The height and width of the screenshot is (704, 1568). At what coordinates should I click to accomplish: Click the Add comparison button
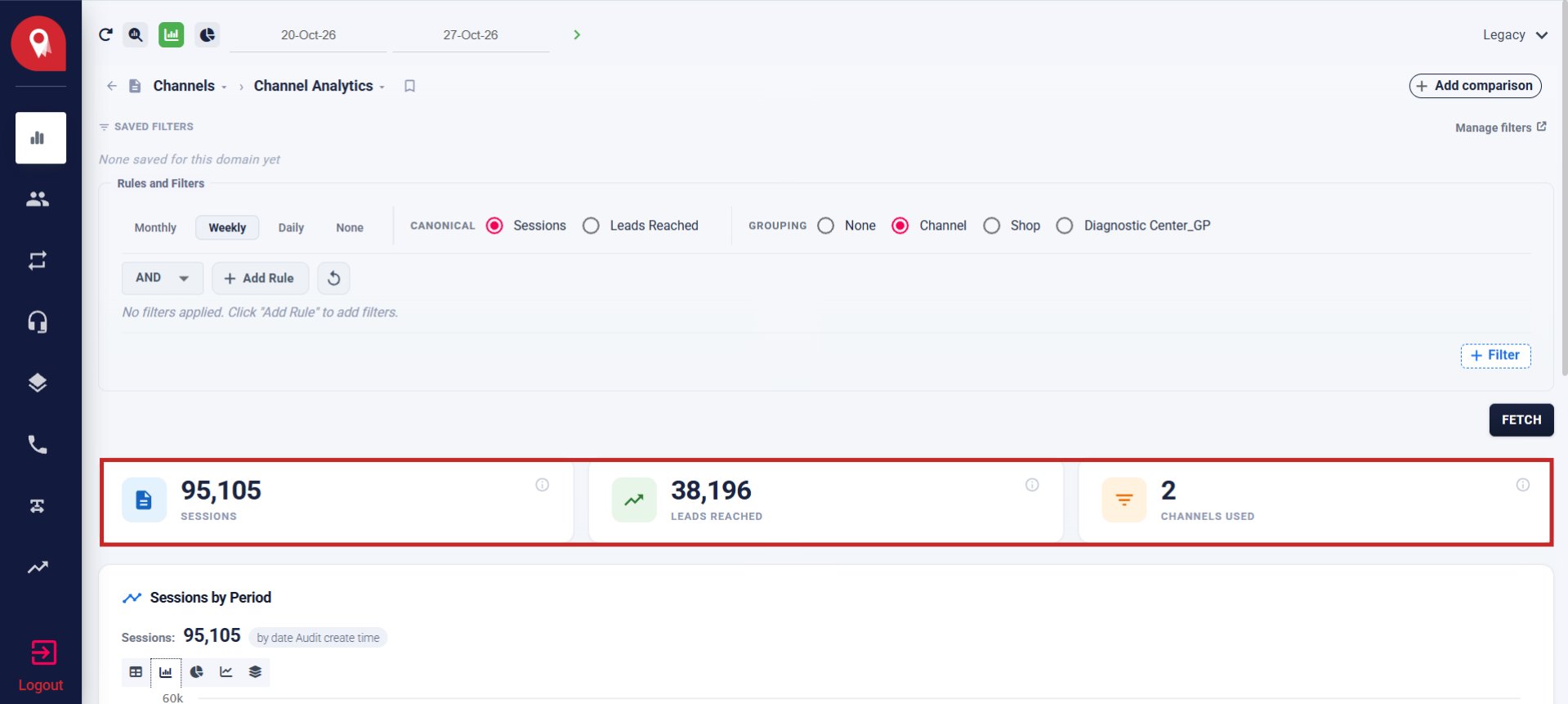tap(1475, 86)
